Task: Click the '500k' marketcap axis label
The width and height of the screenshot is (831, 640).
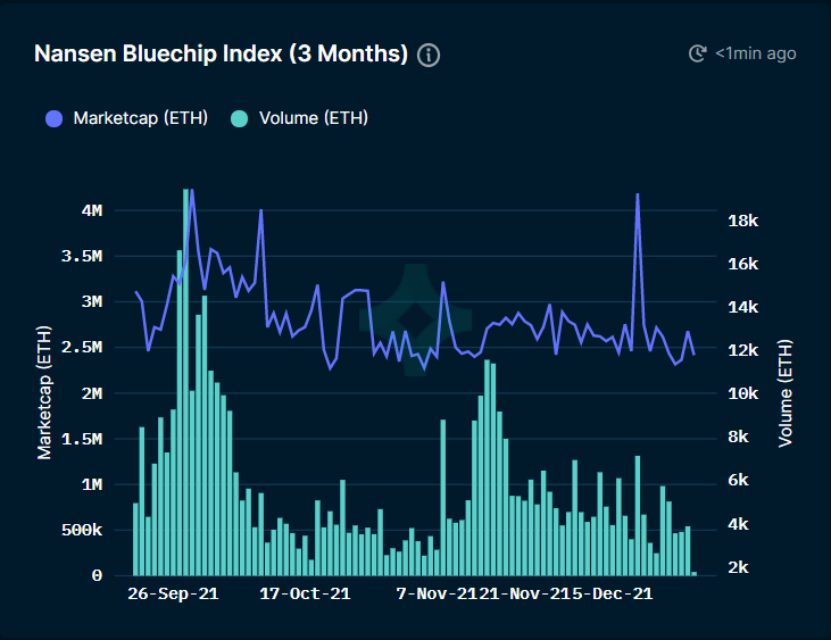Action: (82, 530)
